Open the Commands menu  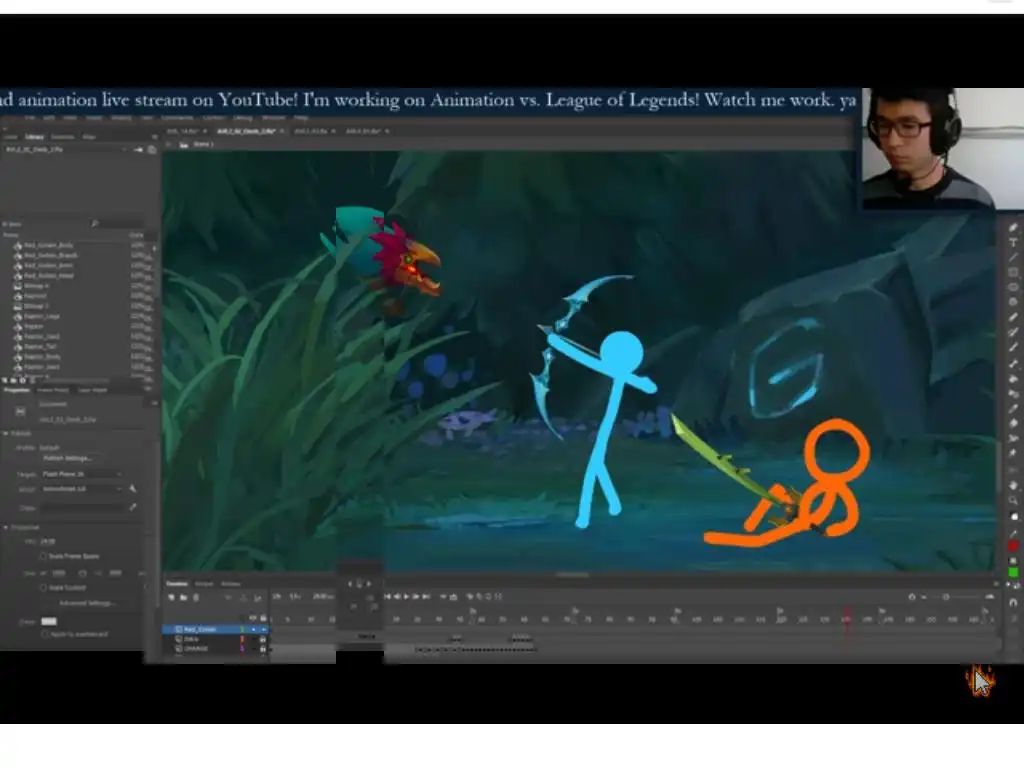tap(177, 118)
